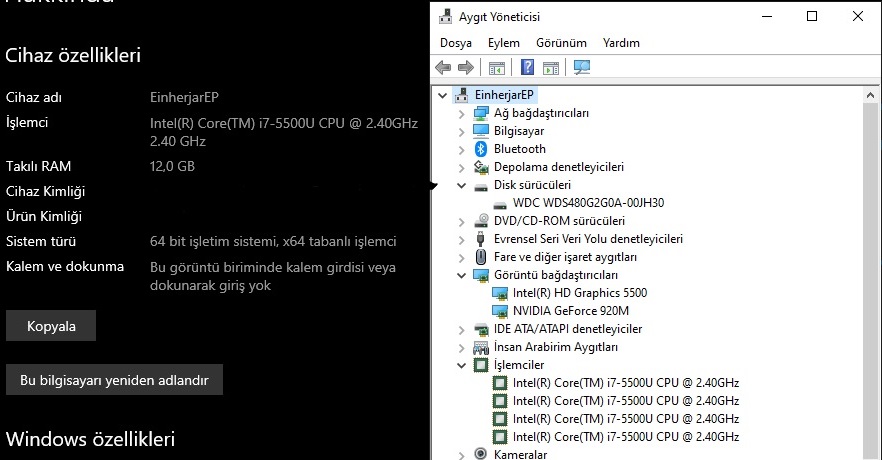Click the Disk sürücüleri drive icon
882x460 pixels.
pos(481,186)
